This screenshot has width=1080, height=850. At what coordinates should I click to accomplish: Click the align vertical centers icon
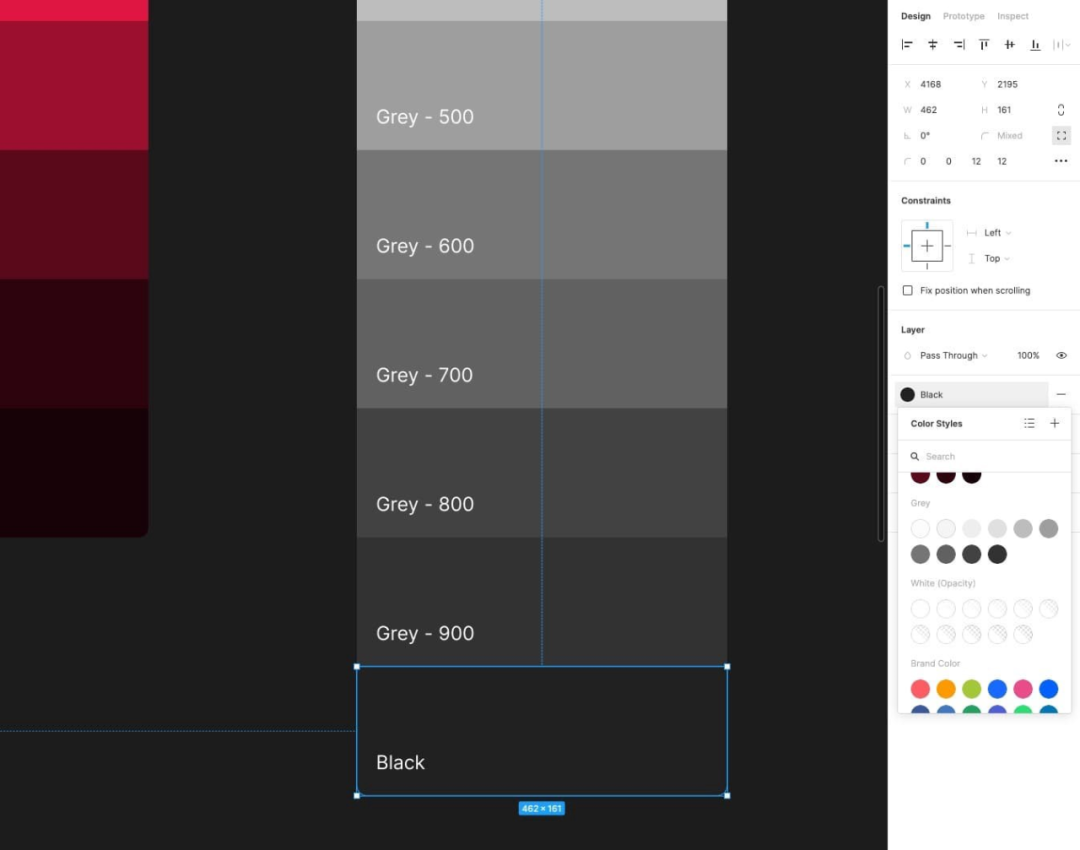click(1010, 45)
